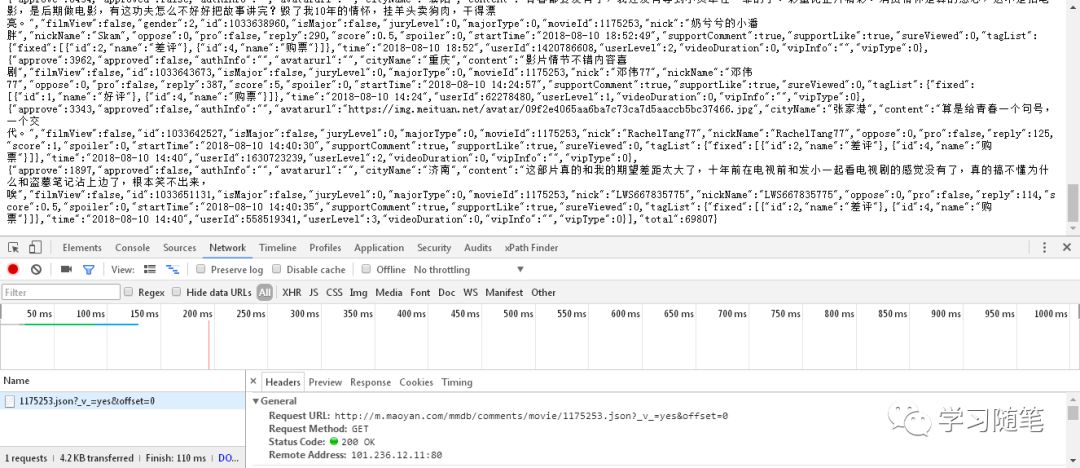
Task: Open the Security tab
Action: tap(434, 247)
